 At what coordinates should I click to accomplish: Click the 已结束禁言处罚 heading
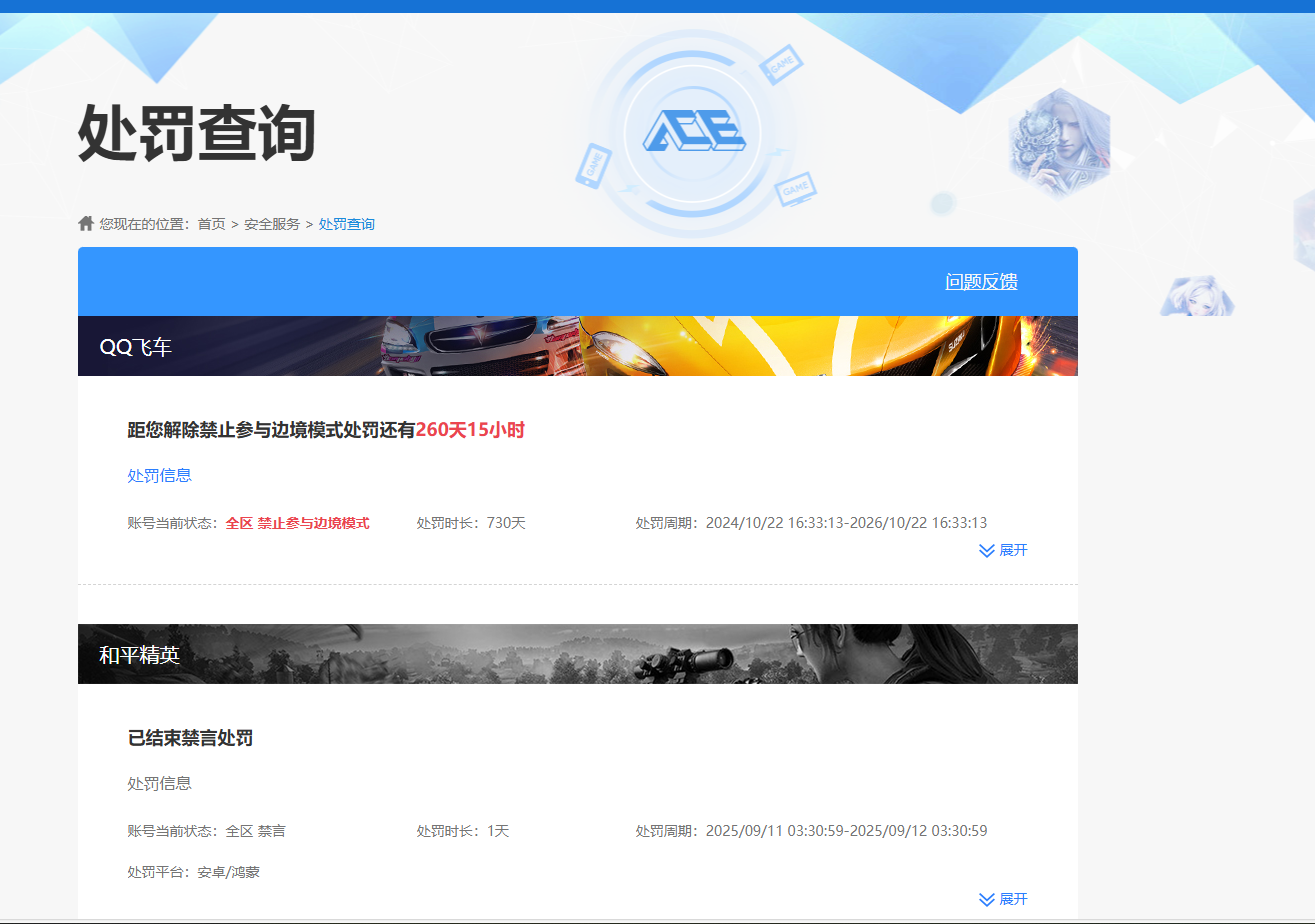190,737
